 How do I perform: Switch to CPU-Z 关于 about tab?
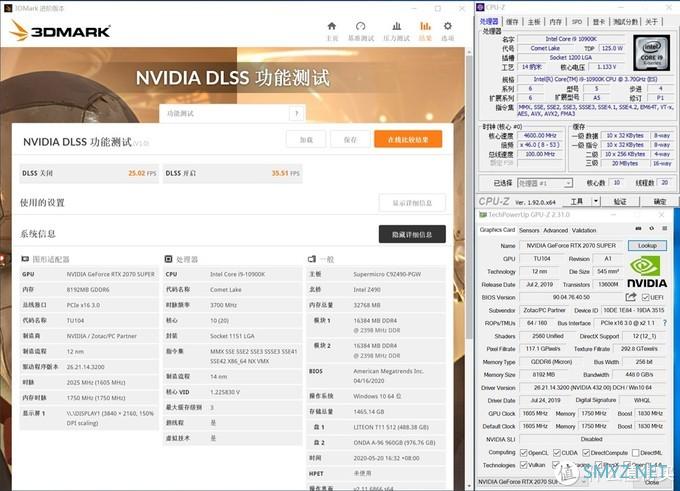(651, 22)
